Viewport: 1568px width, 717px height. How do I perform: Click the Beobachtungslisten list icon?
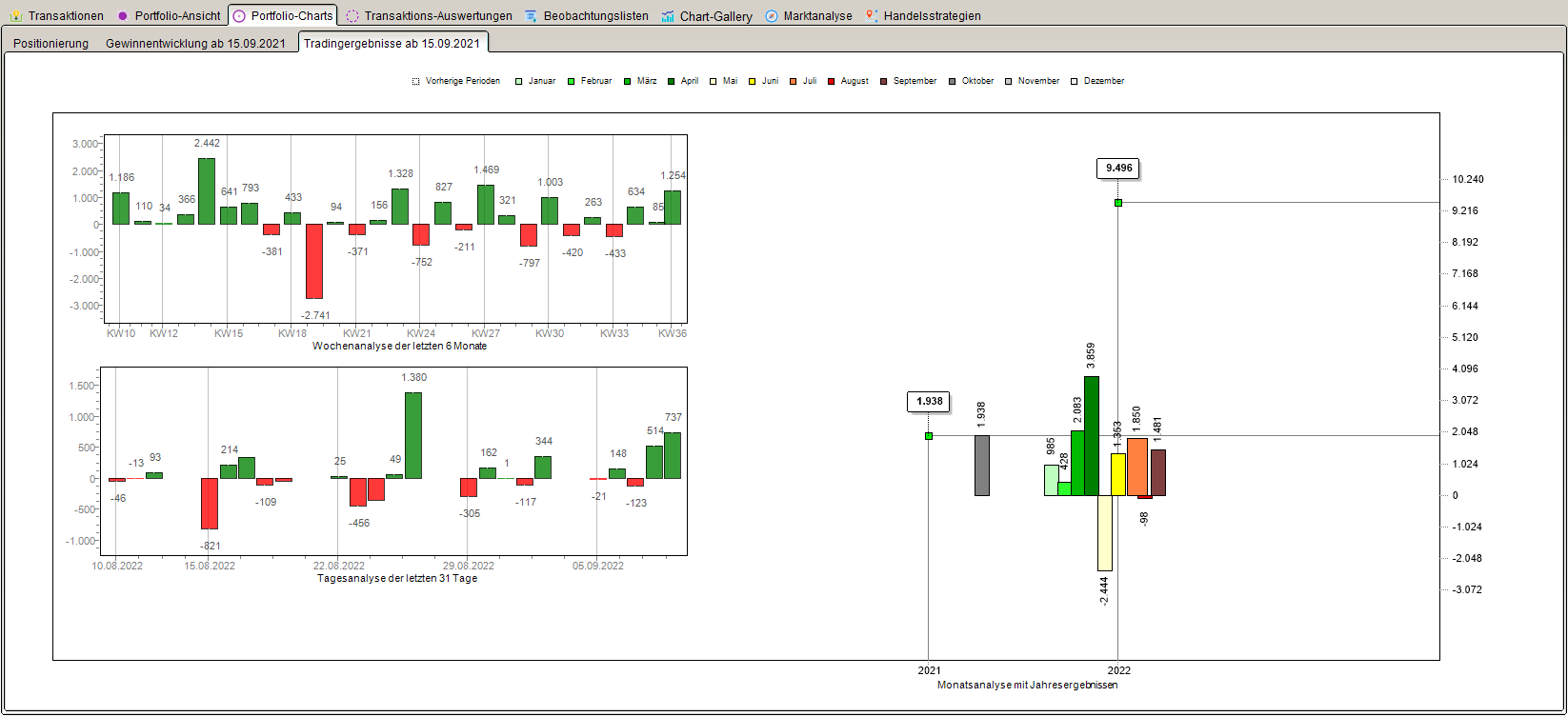(x=532, y=16)
